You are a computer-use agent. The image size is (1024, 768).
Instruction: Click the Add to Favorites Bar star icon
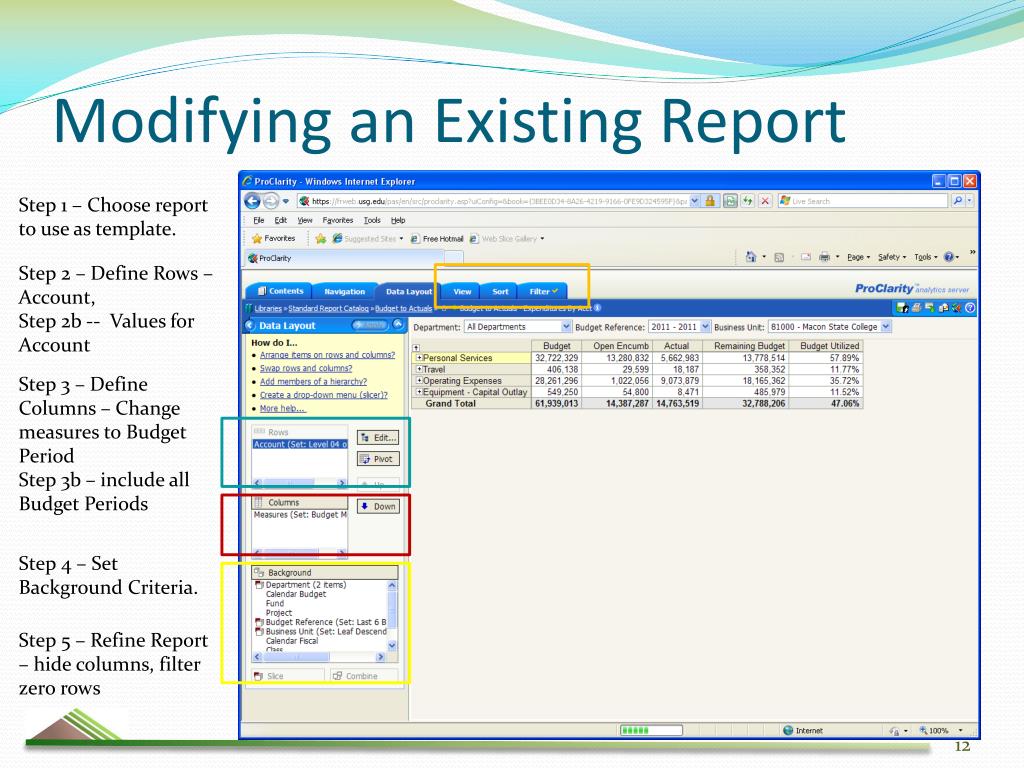click(321, 239)
